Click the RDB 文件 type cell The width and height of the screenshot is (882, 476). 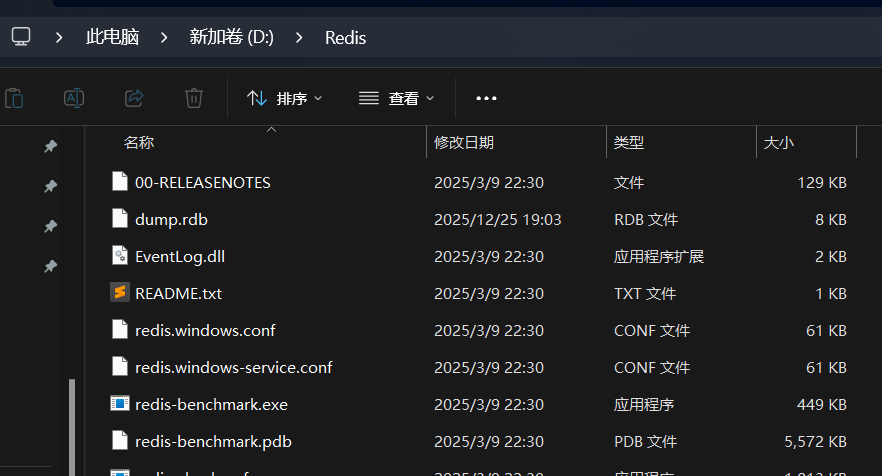point(646,220)
